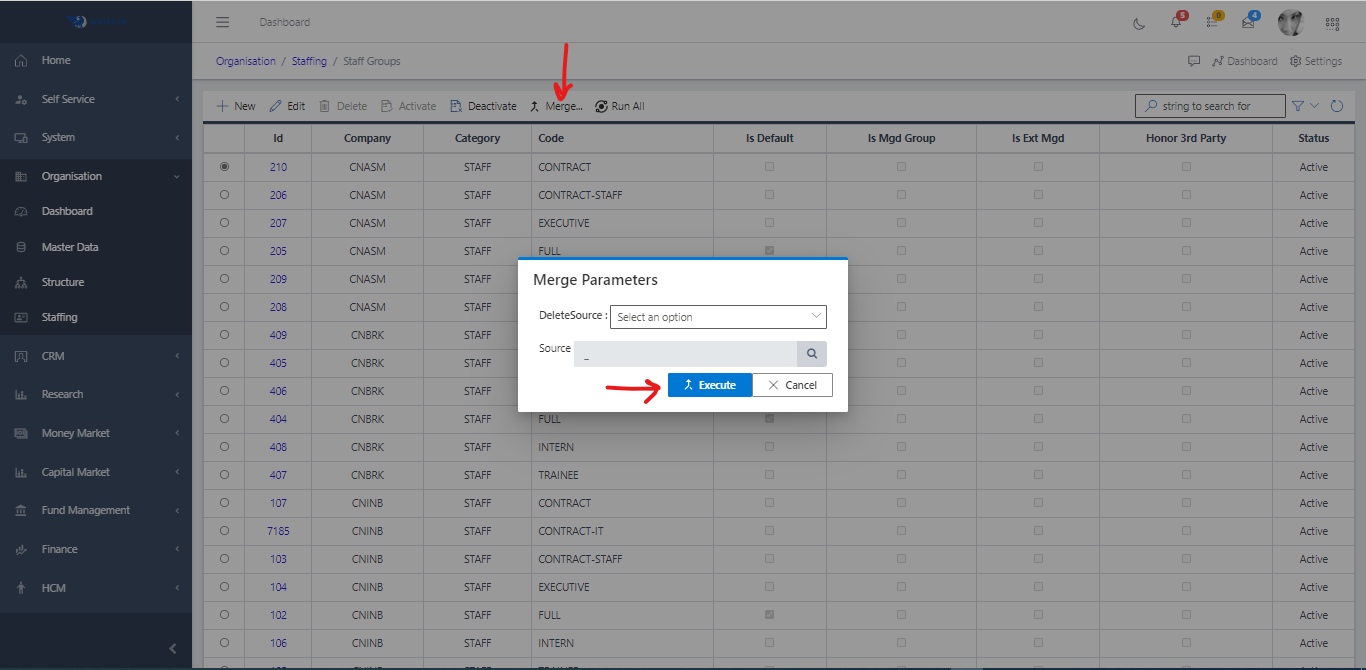This screenshot has height=670, width=1366.
Task: Toggle Is Default checkbox for CONTRACT row 210
Action: tap(769, 167)
